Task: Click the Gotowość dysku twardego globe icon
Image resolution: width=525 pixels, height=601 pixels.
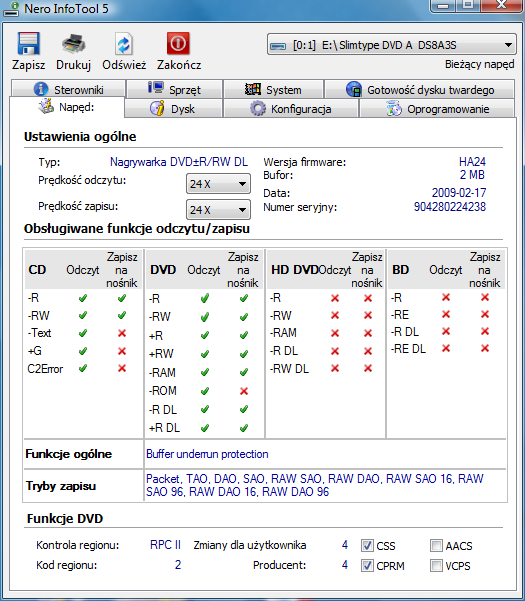Action: 354,89
